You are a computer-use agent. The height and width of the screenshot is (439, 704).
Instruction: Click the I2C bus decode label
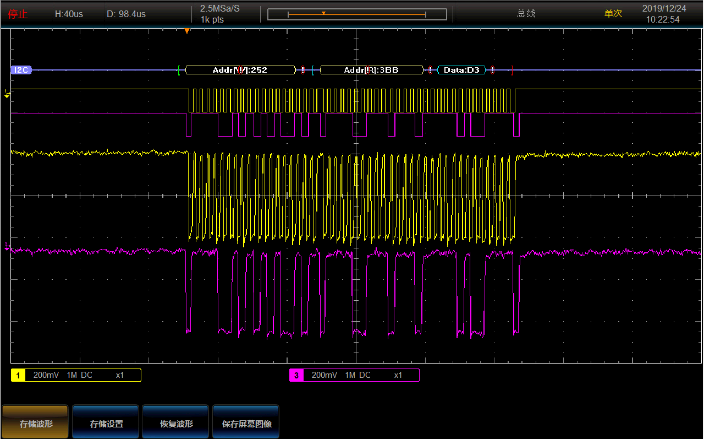click(20, 70)
